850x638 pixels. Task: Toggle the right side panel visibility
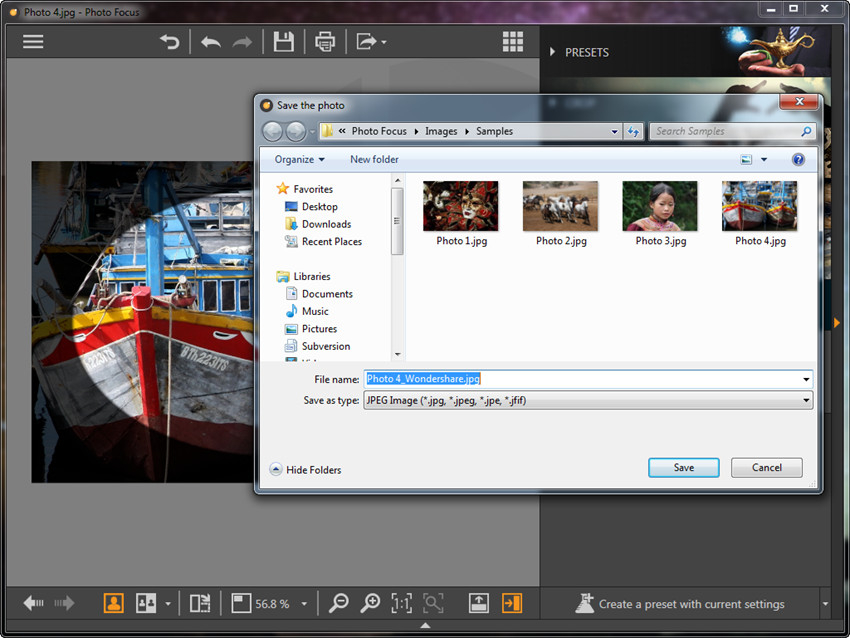pos(512,603)
